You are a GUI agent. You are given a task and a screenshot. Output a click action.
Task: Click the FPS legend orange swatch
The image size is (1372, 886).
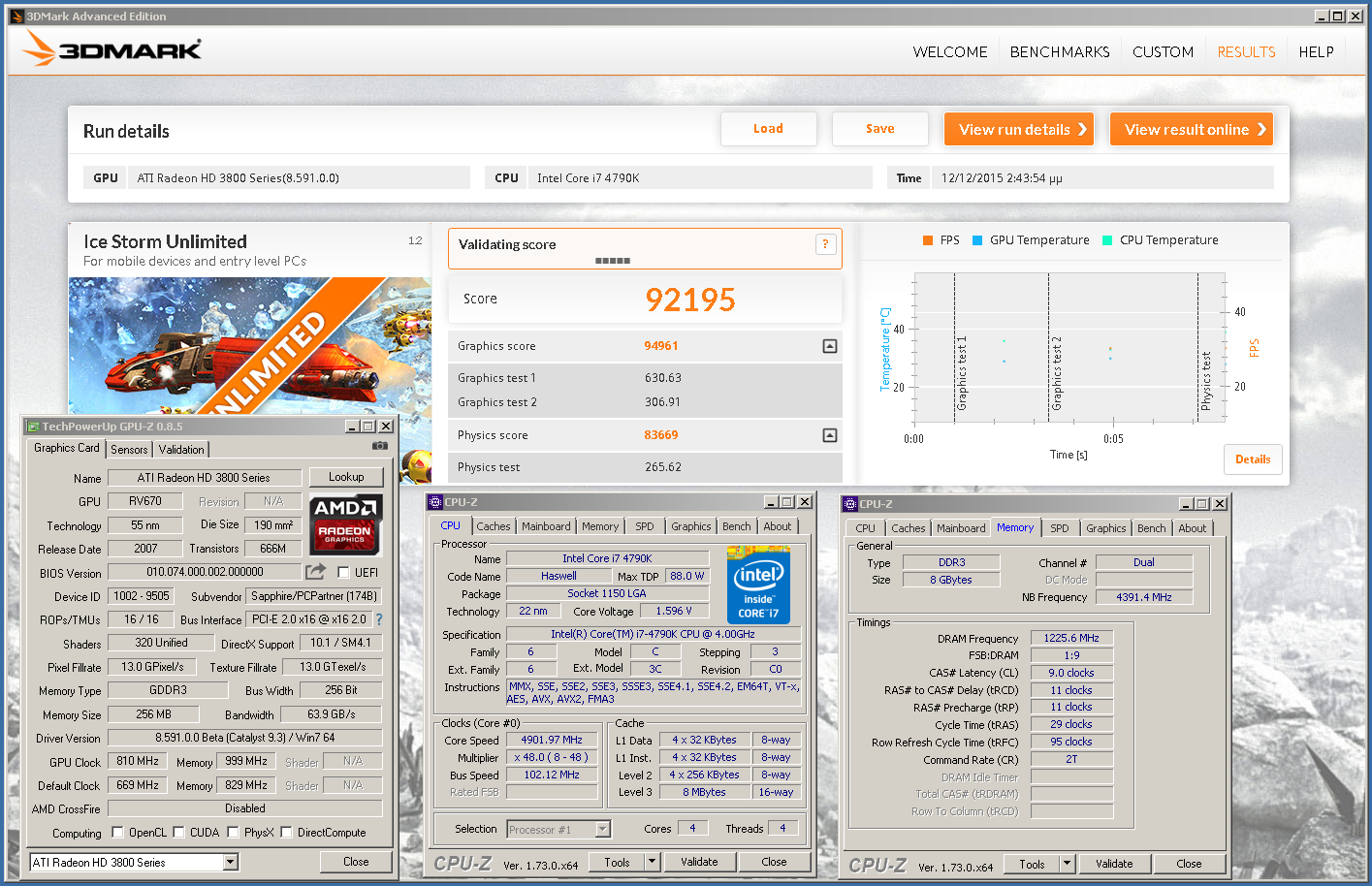point(928,240)
